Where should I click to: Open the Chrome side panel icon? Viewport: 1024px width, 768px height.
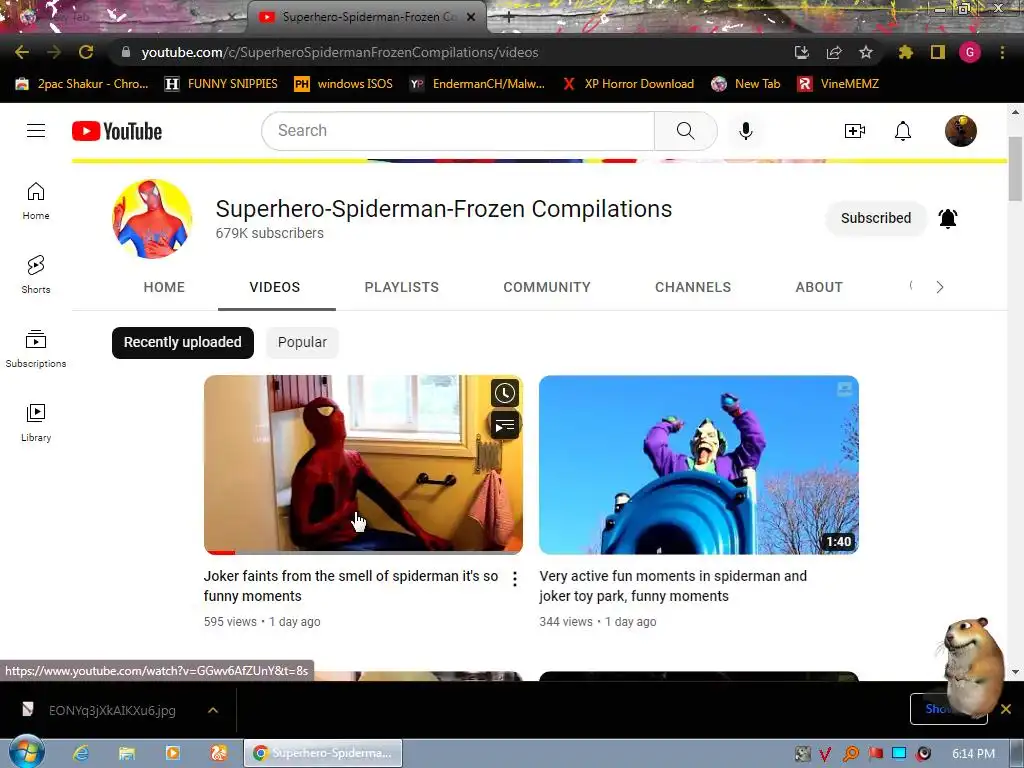tap(938, 52)
